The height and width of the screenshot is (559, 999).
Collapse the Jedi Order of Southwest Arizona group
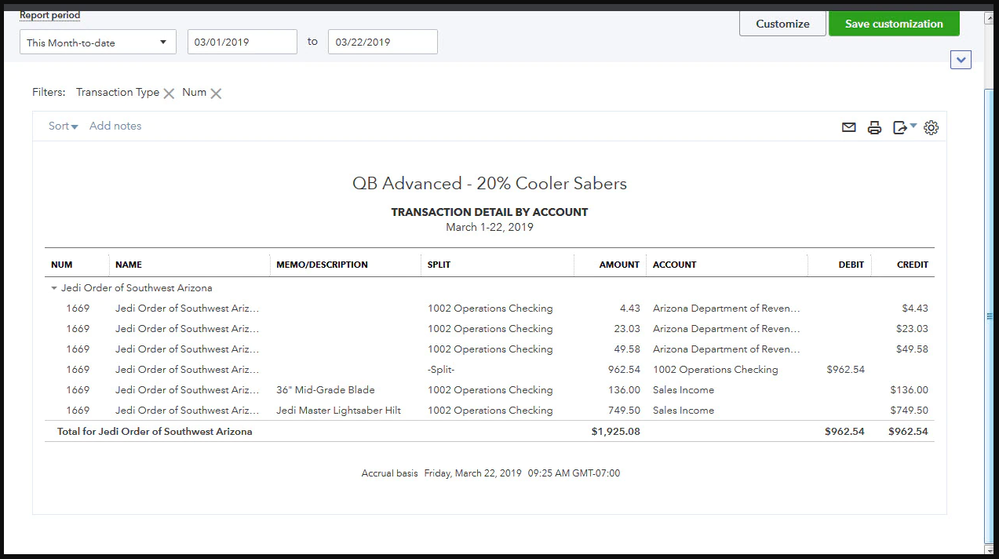coord(54,288)
